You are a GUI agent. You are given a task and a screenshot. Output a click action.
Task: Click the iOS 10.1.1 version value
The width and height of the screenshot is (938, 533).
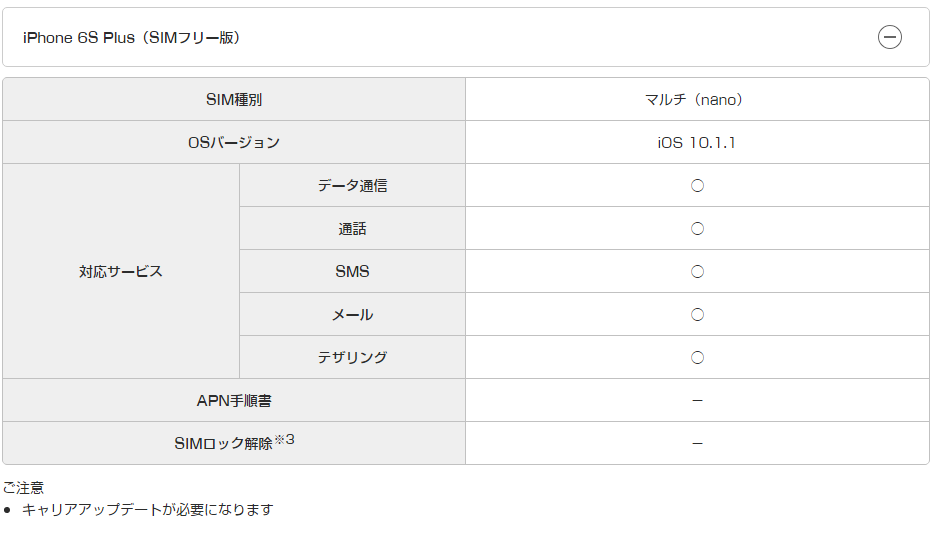pyautogui.click(x=697, y=142)
